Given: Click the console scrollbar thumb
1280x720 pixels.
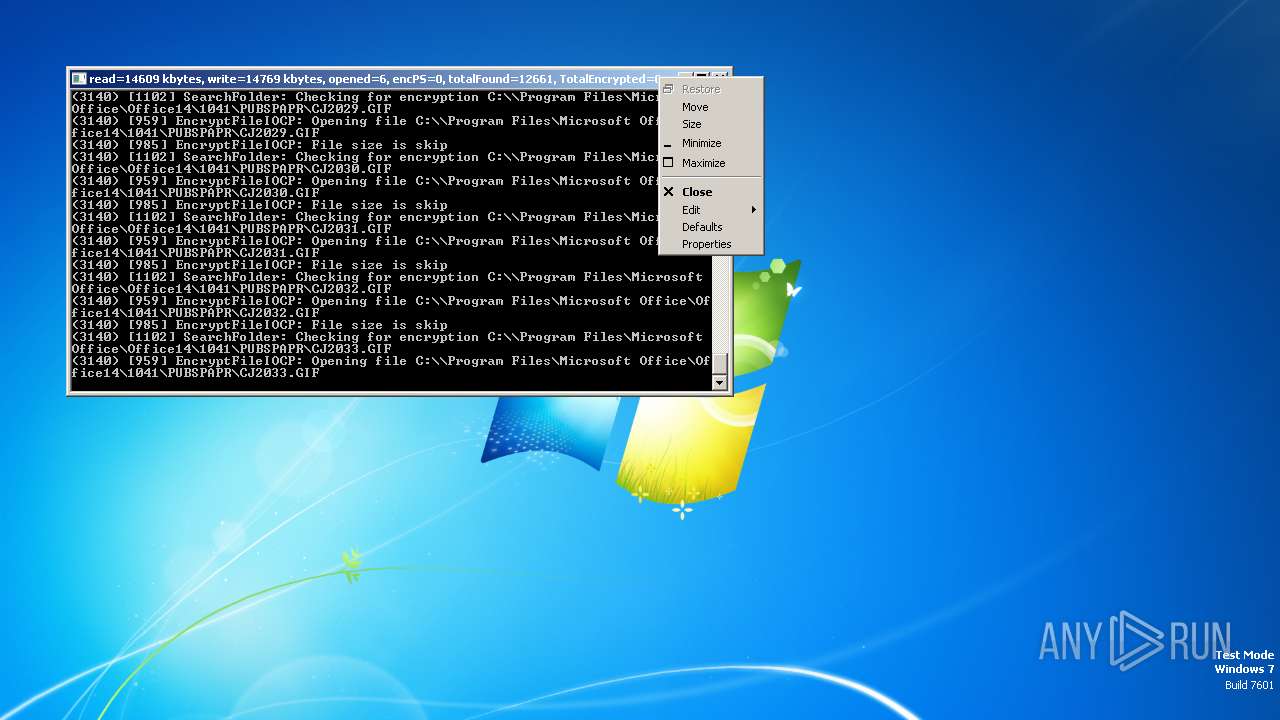Looking at the screenshot, I should 719,364.
